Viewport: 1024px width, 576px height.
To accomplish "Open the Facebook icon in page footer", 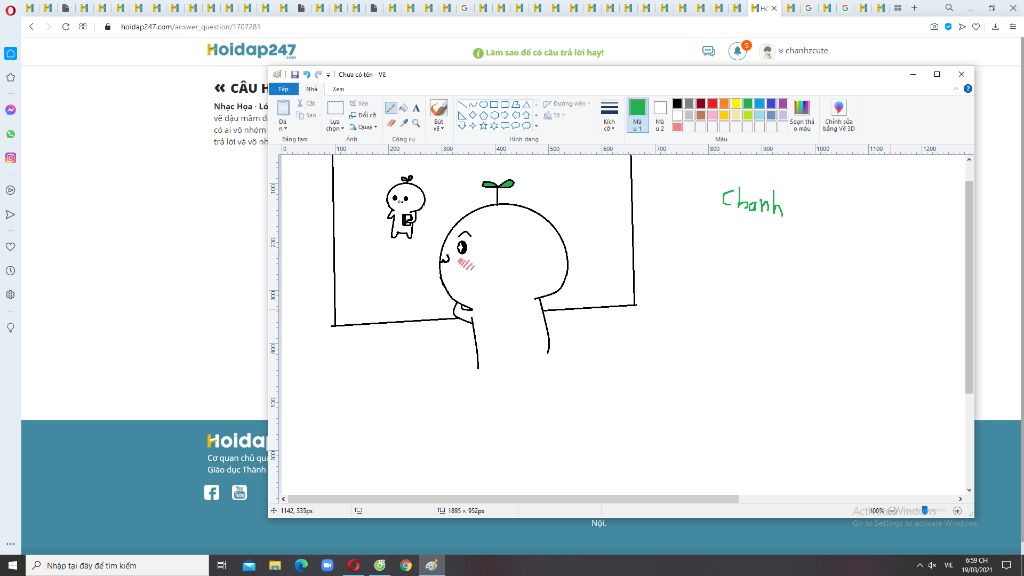I will [212, 492].
